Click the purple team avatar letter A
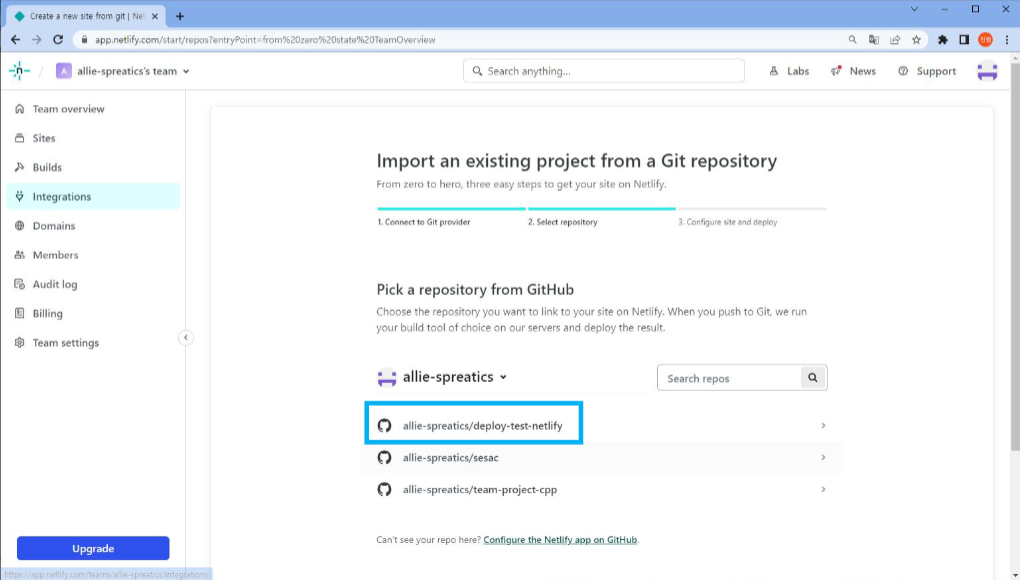 tap(64, 71)
